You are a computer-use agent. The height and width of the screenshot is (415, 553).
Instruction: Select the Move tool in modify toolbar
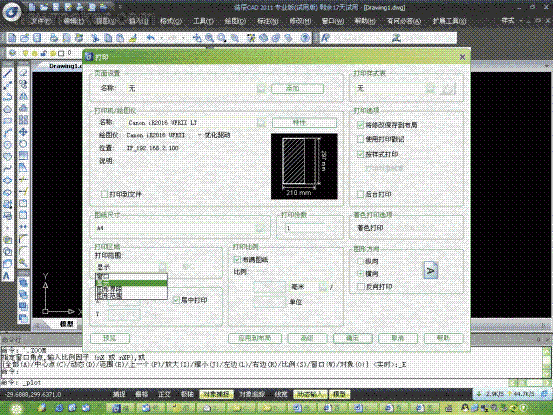(x=23, y=132)
